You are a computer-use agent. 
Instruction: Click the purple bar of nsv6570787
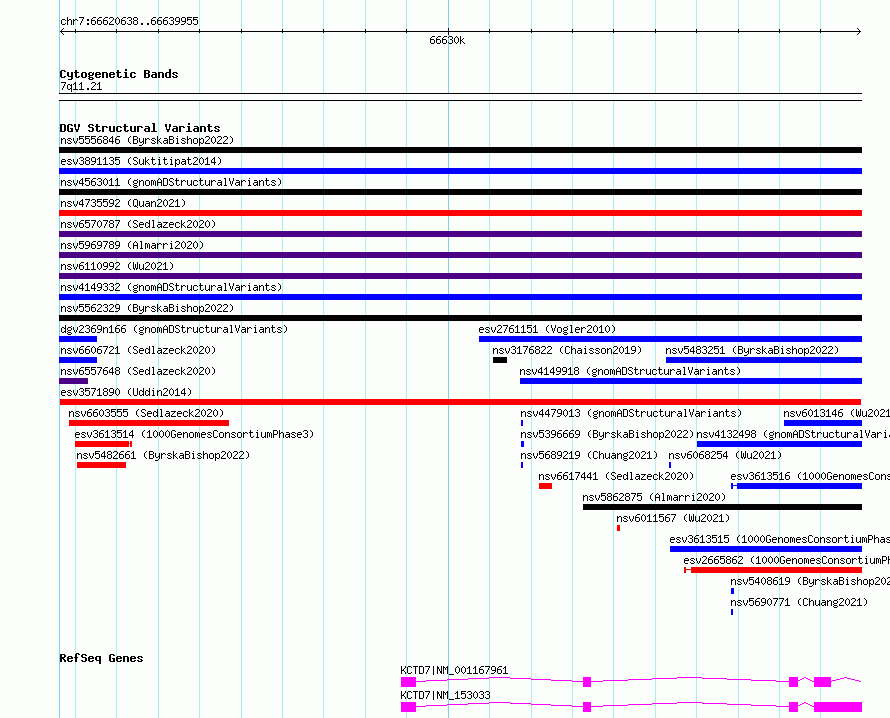click(460, 234)
